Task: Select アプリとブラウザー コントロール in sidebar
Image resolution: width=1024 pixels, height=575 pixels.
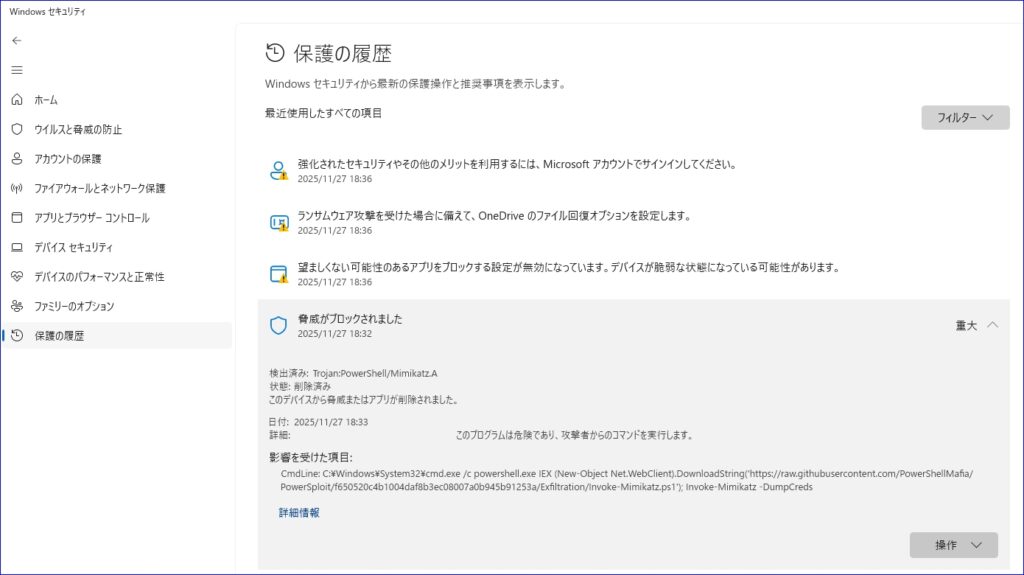Action: click(x=91, y=218)
